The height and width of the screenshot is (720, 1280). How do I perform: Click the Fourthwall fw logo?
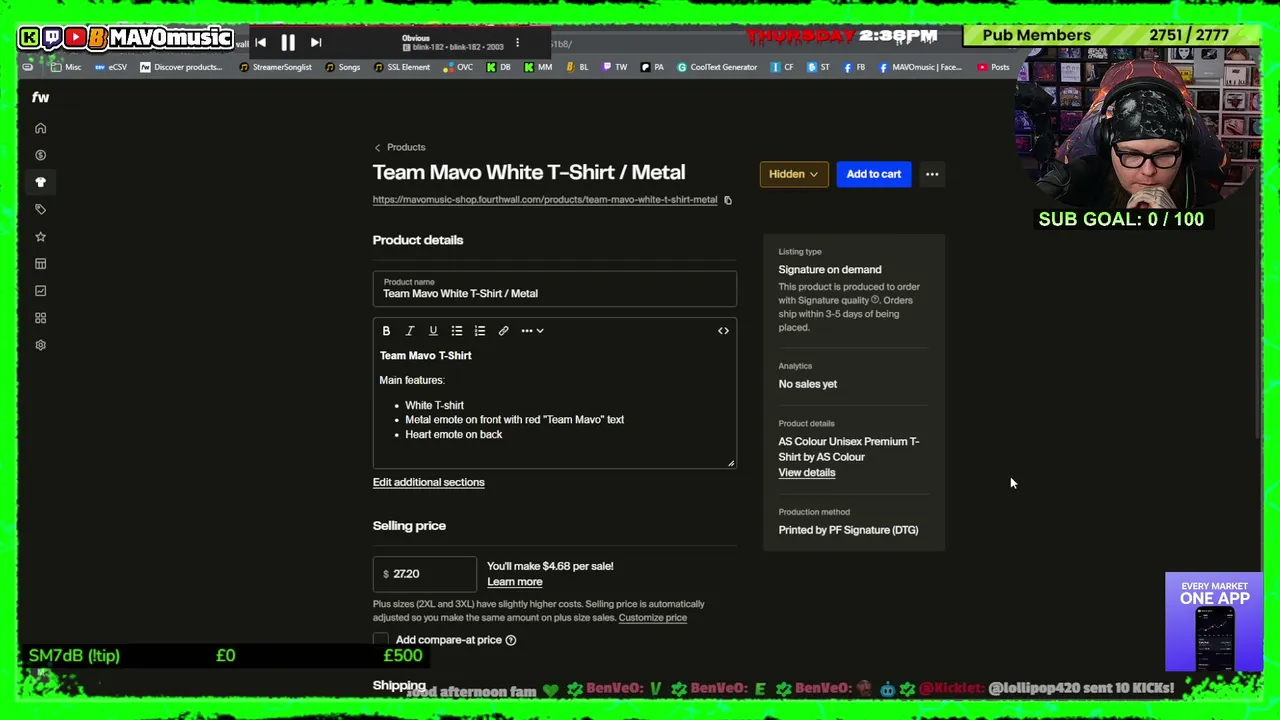click(x=40, y=97)
